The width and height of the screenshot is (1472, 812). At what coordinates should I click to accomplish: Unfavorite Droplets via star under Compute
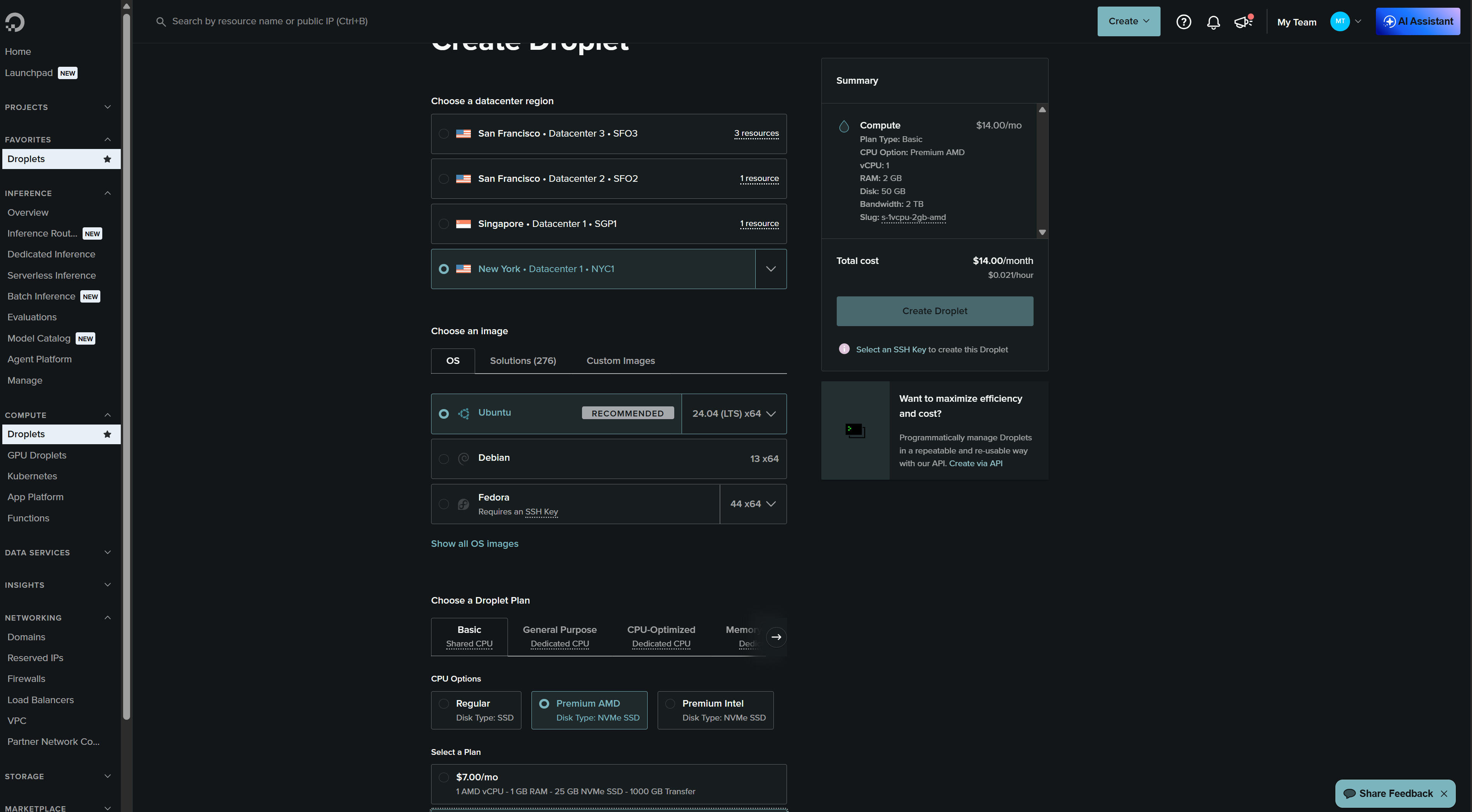pos(107,434)
